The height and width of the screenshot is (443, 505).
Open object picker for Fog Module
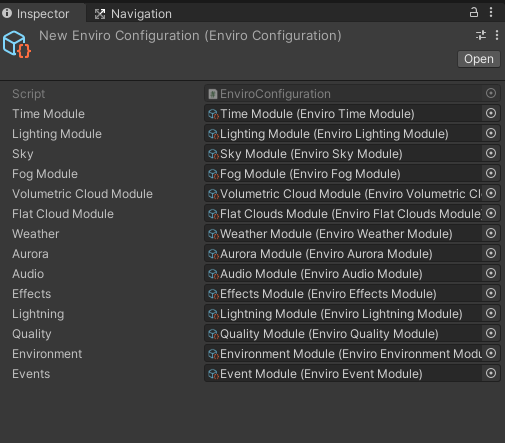point(491,173)
